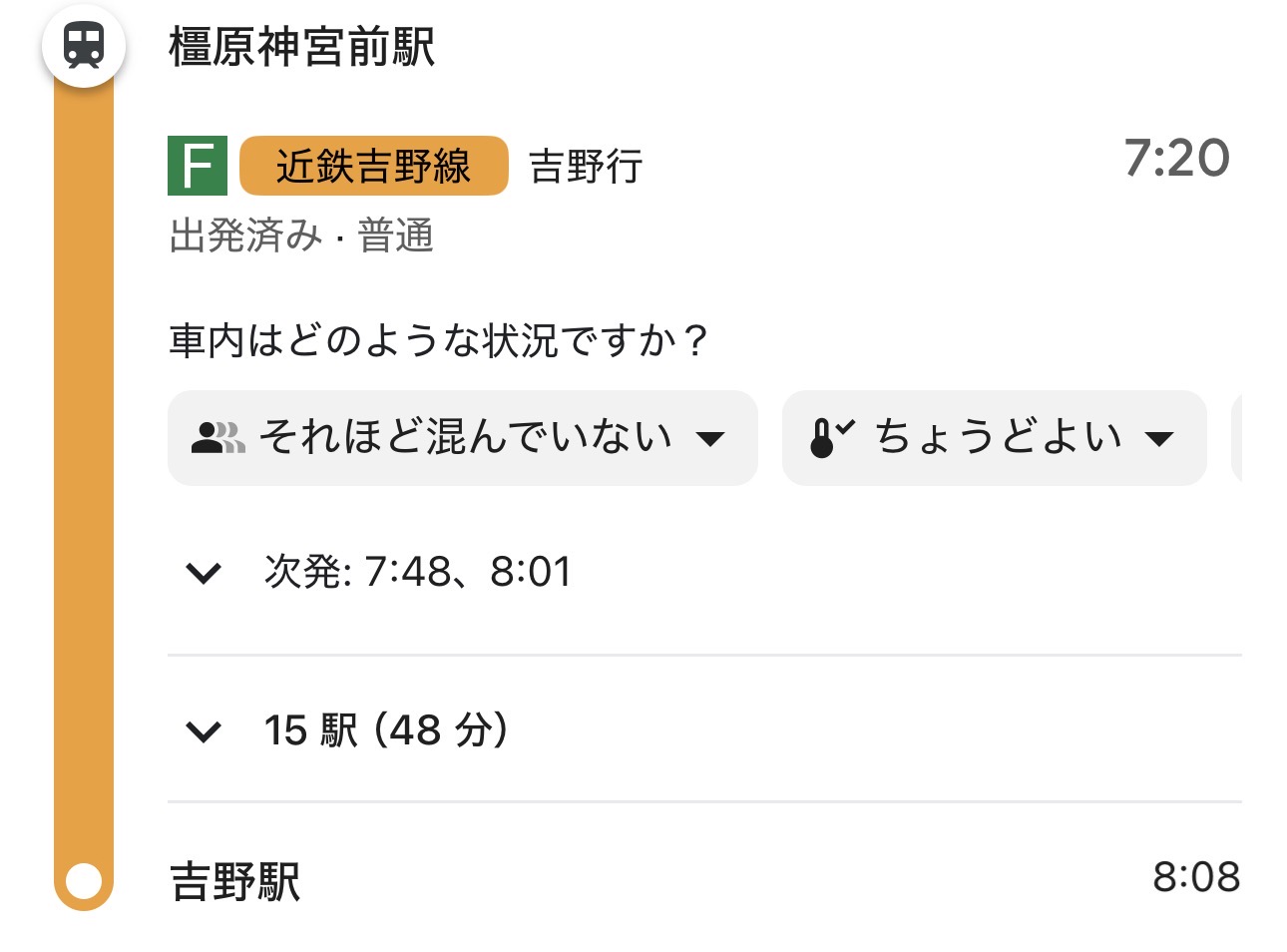
Task: Tap the 15 駅 (48 分) text
Action: tap(386, 730)
